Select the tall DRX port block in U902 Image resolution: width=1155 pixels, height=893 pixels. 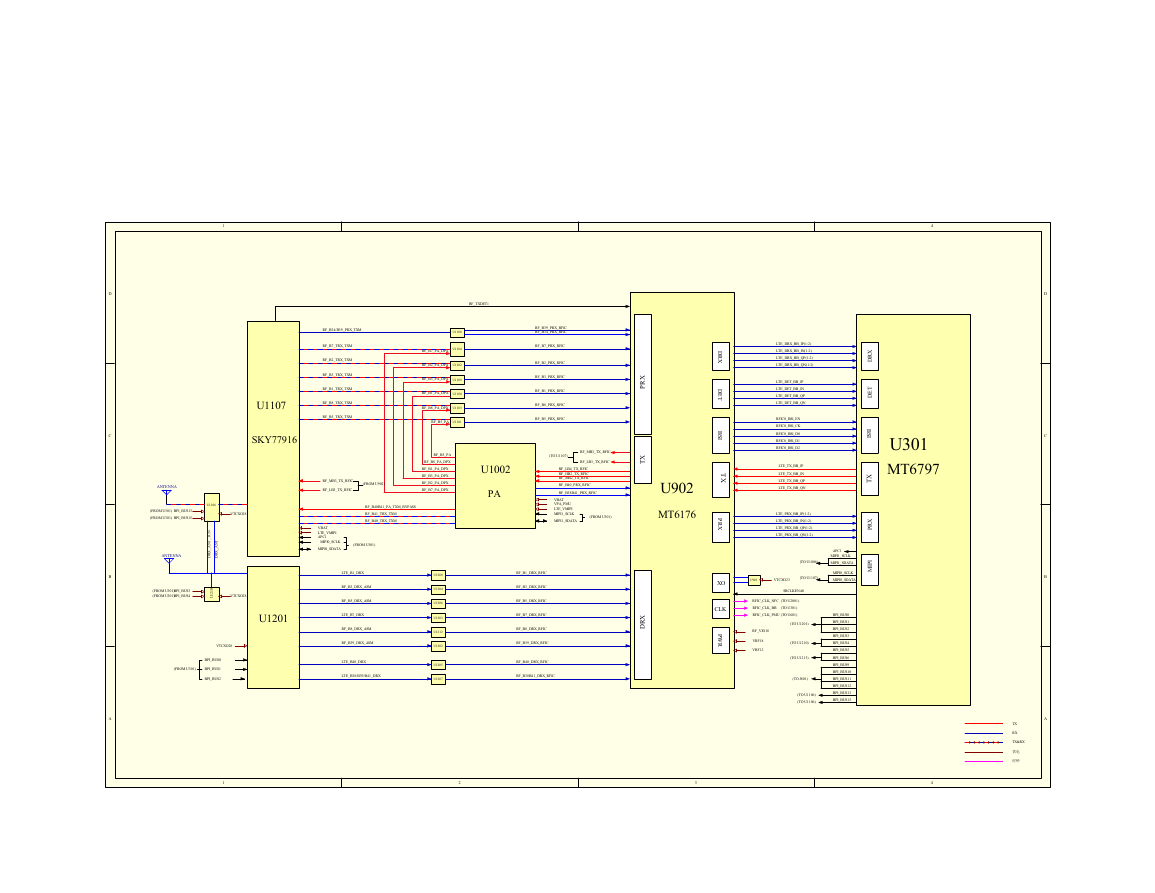[642, 625]
